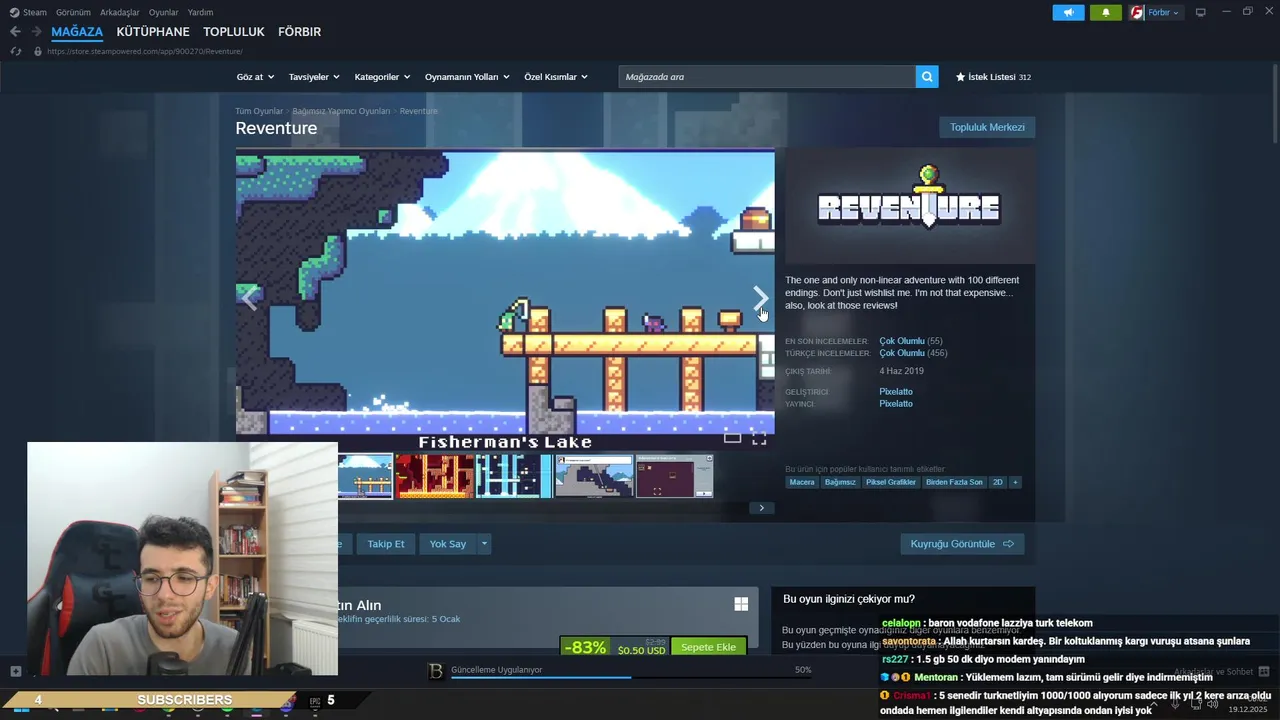
Task: Select the red castle screenshot thumbnail
Action: 434,476
